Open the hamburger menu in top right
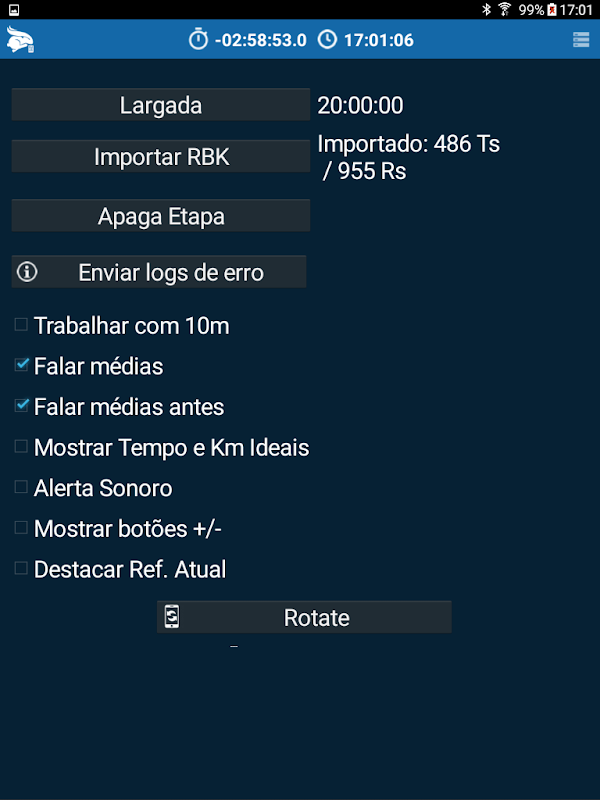This screenshot has height=800, width=600. coord(581,40)
